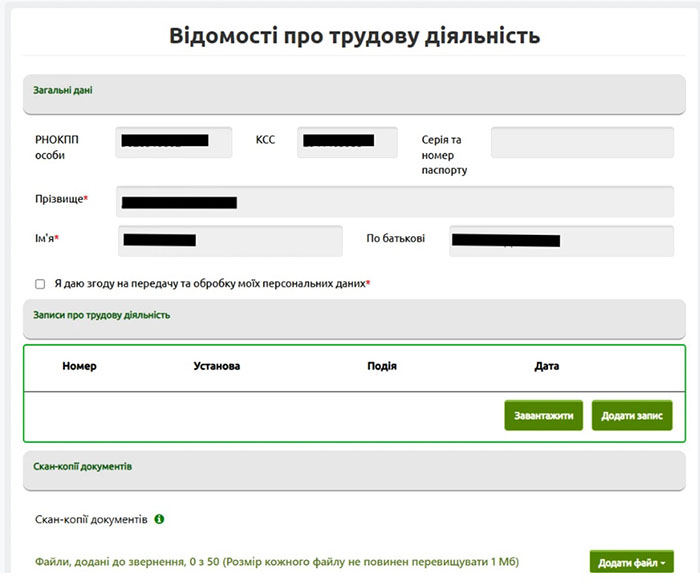Open the Додати файл dropdown button
The width and height of the screenshot is (700, 586).
(x=631, y=562)
